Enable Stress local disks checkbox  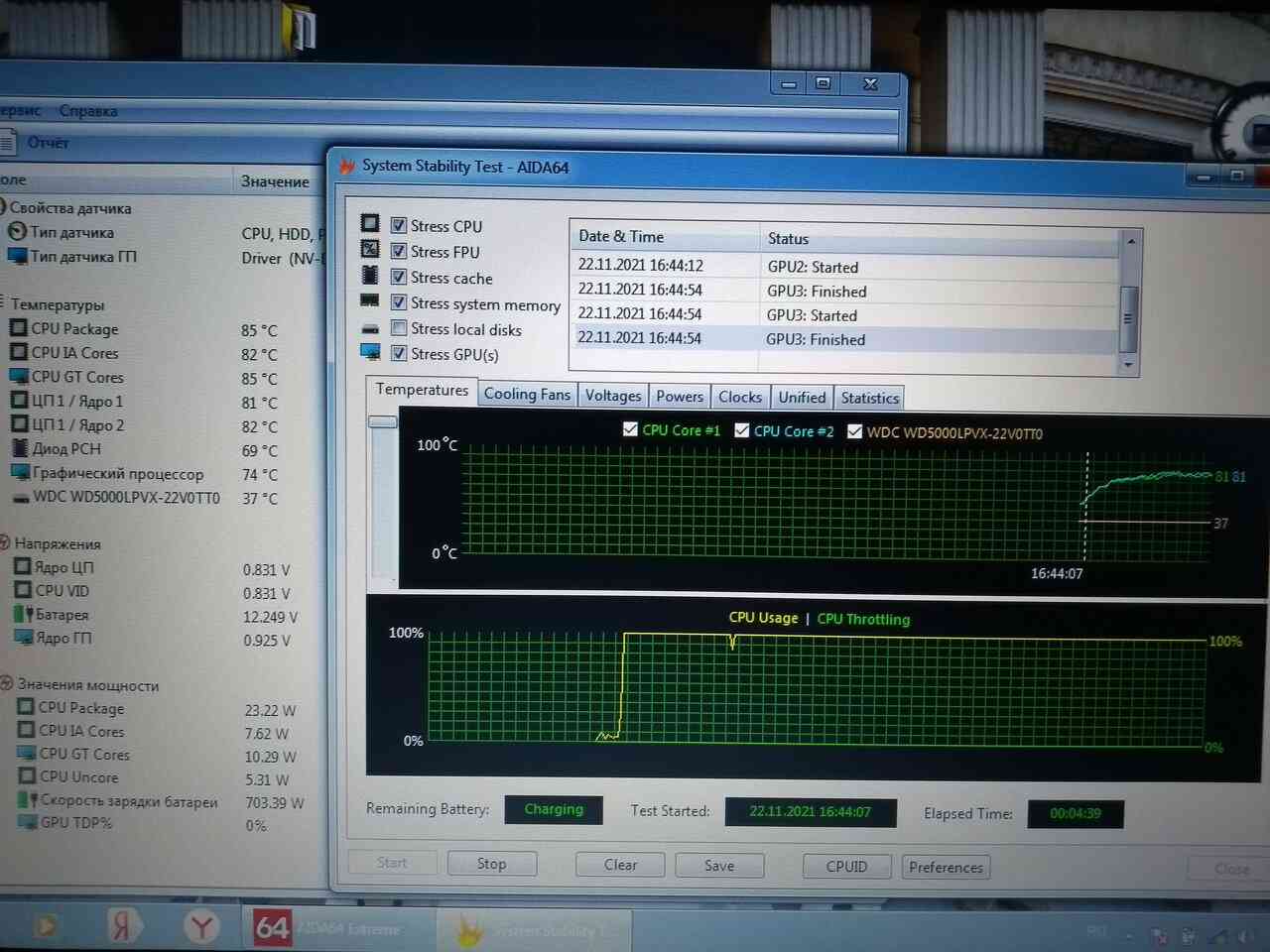(x=399, y=328)
